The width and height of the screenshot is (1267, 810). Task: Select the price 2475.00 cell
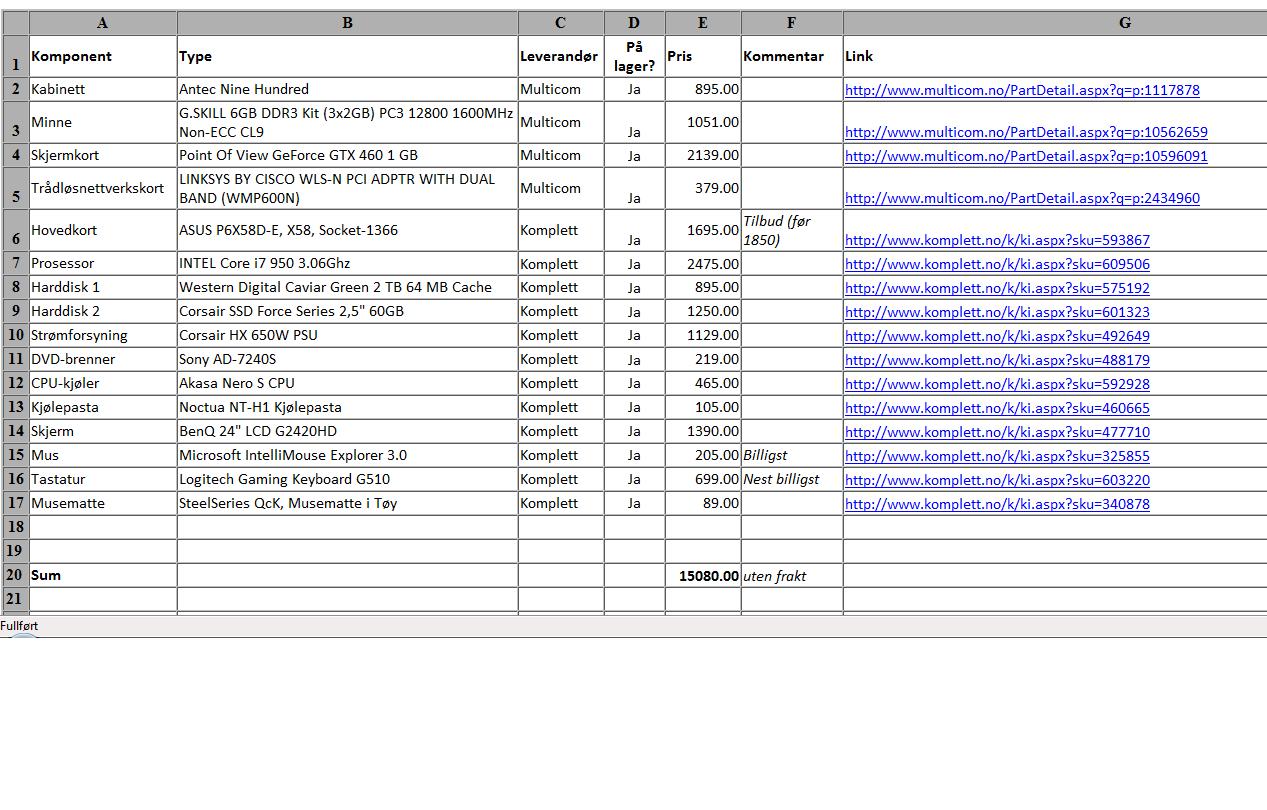pyautogui.click(x=703, y=263)
